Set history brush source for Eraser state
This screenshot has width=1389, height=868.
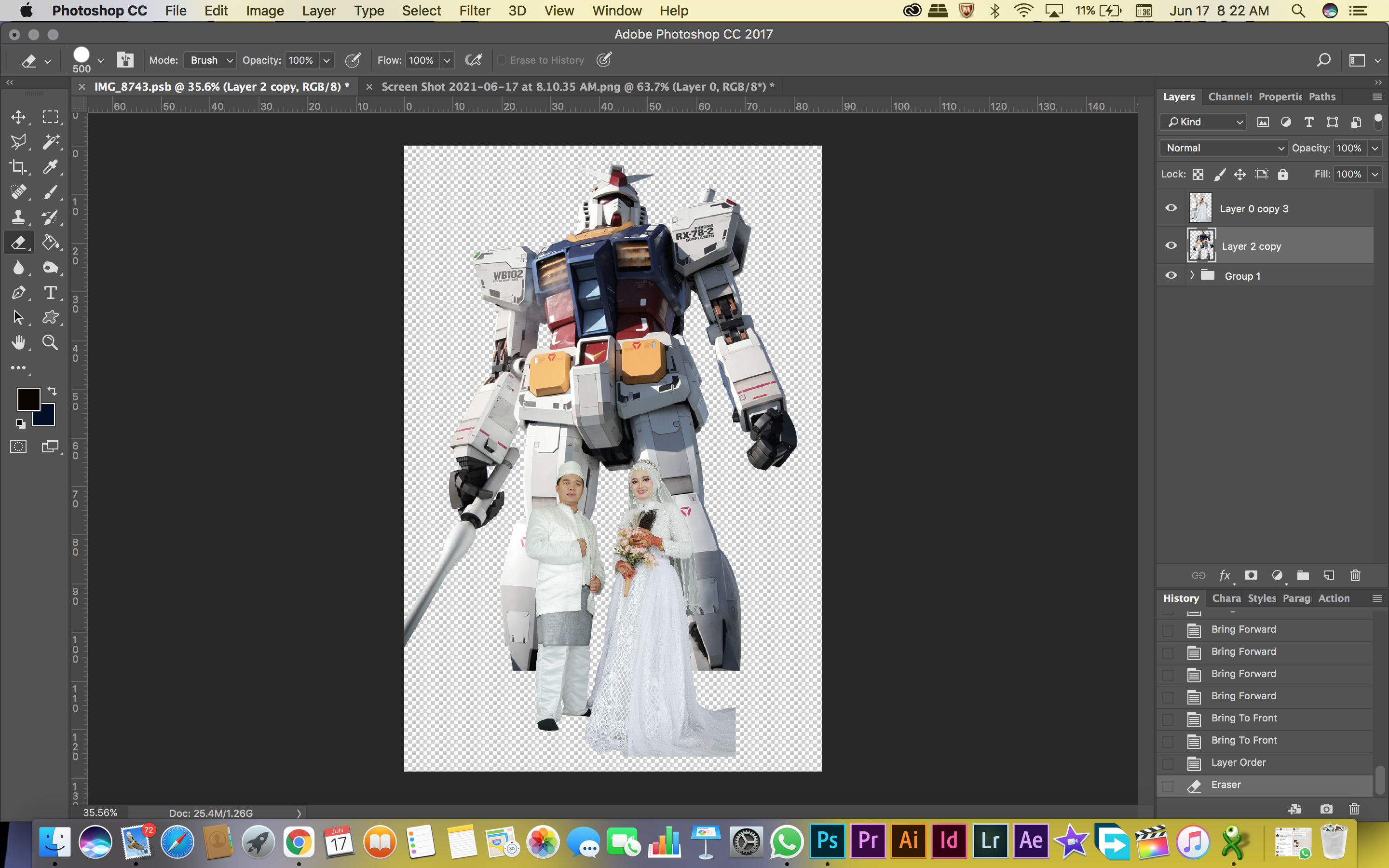pyautogui.click(x=1168, y=786)
